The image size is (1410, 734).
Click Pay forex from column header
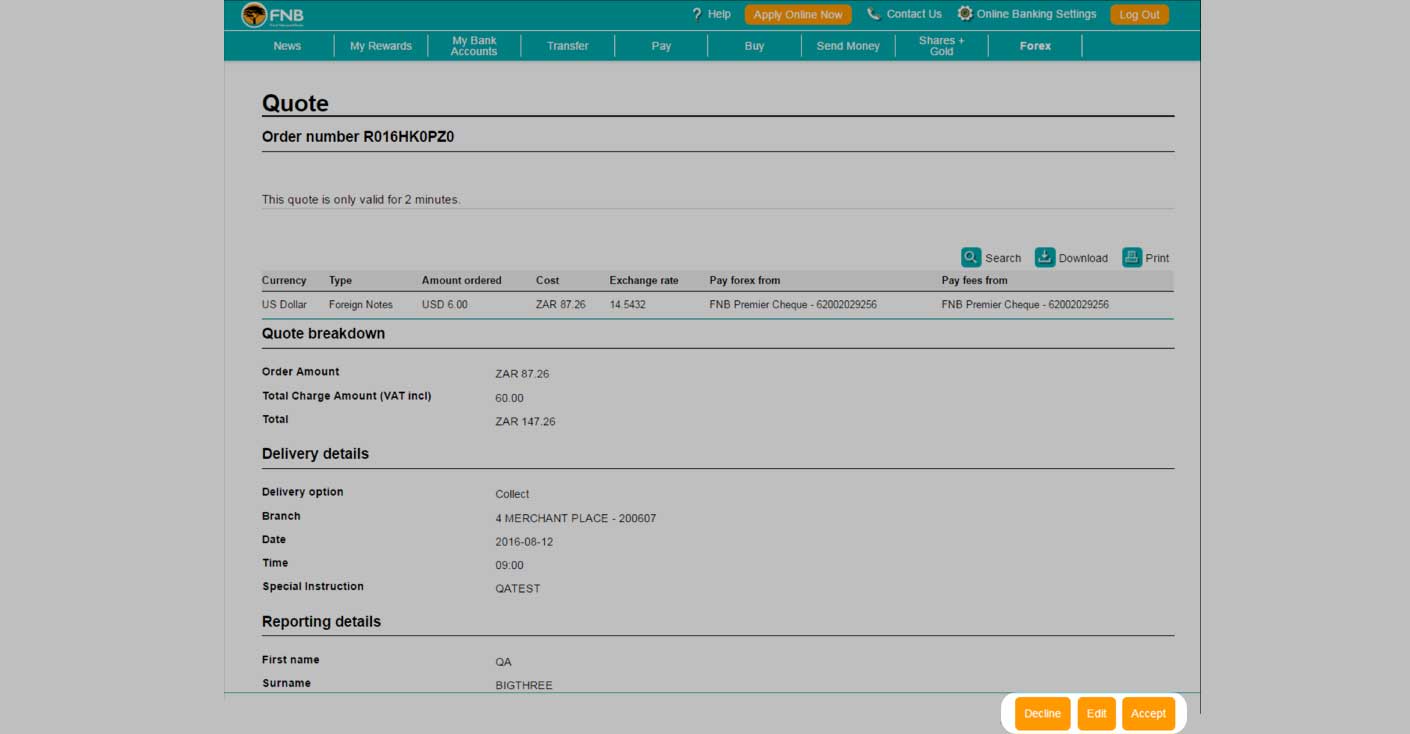click(x=745, y=281)
